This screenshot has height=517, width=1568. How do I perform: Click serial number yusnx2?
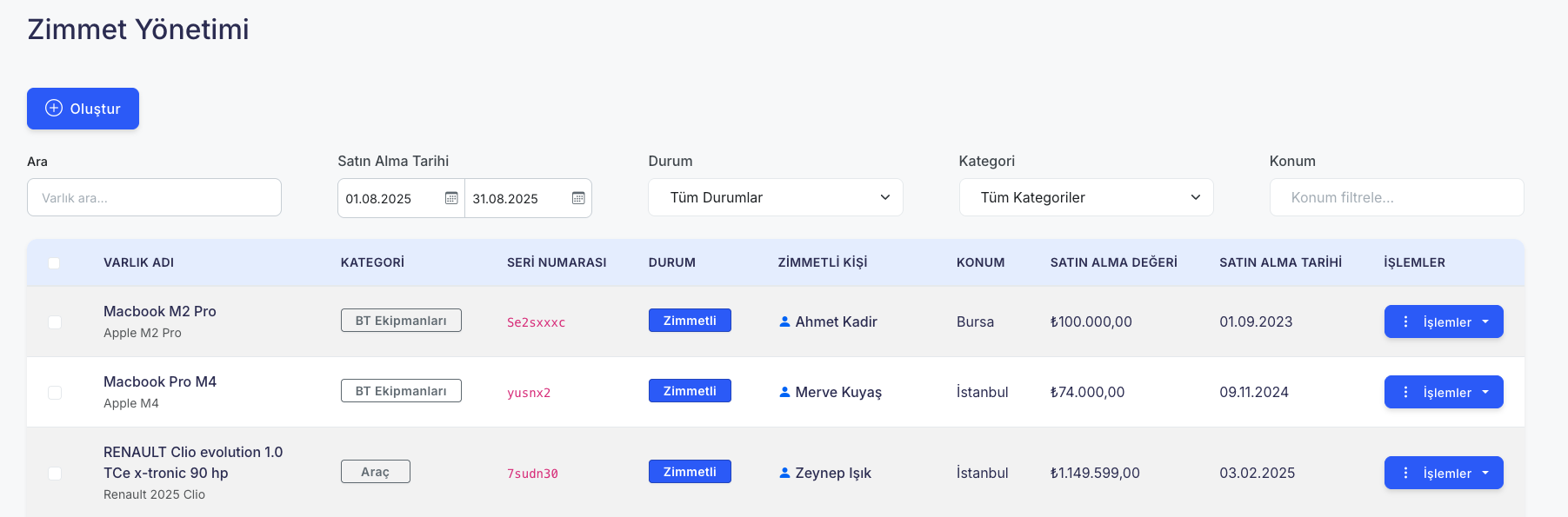pyautogui.click(x=529, y=393)
